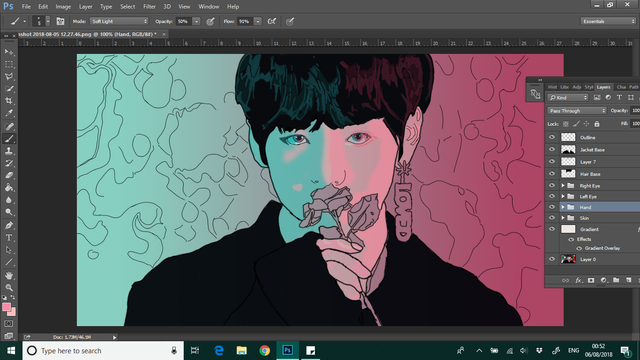Select the Hand tool

click(x=9, y=276)
